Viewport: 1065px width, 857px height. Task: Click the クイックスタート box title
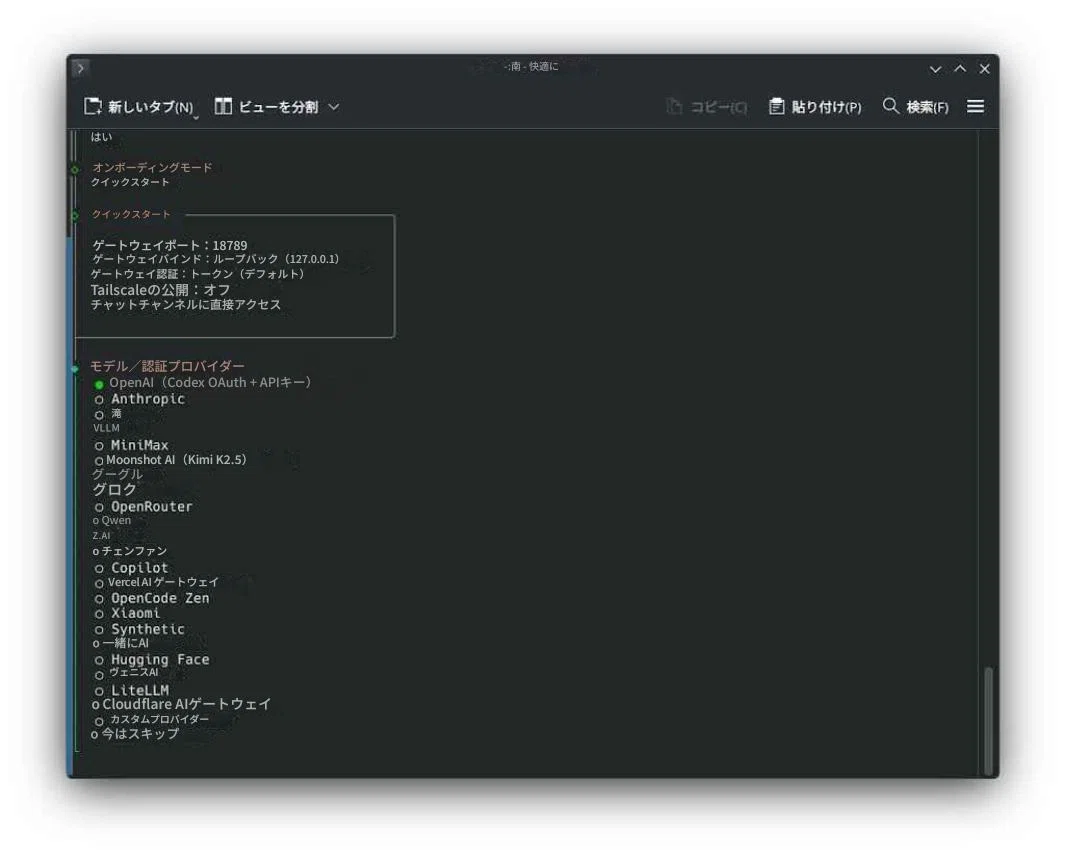131,214
